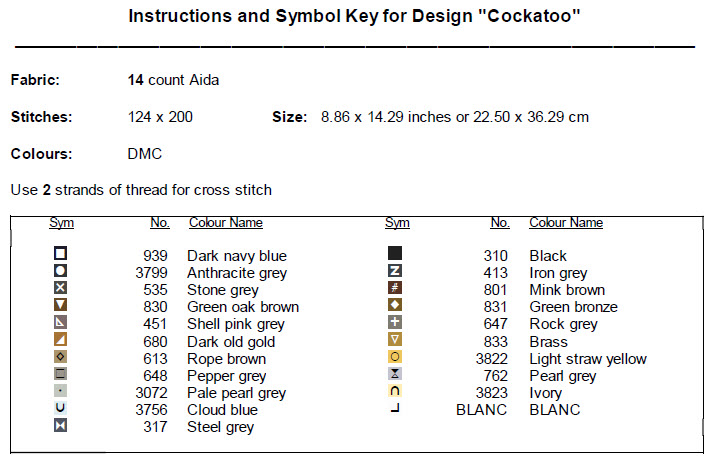Click the Rock grey 647 symbol
Screen dimensions: 717x458
[395, 323]
